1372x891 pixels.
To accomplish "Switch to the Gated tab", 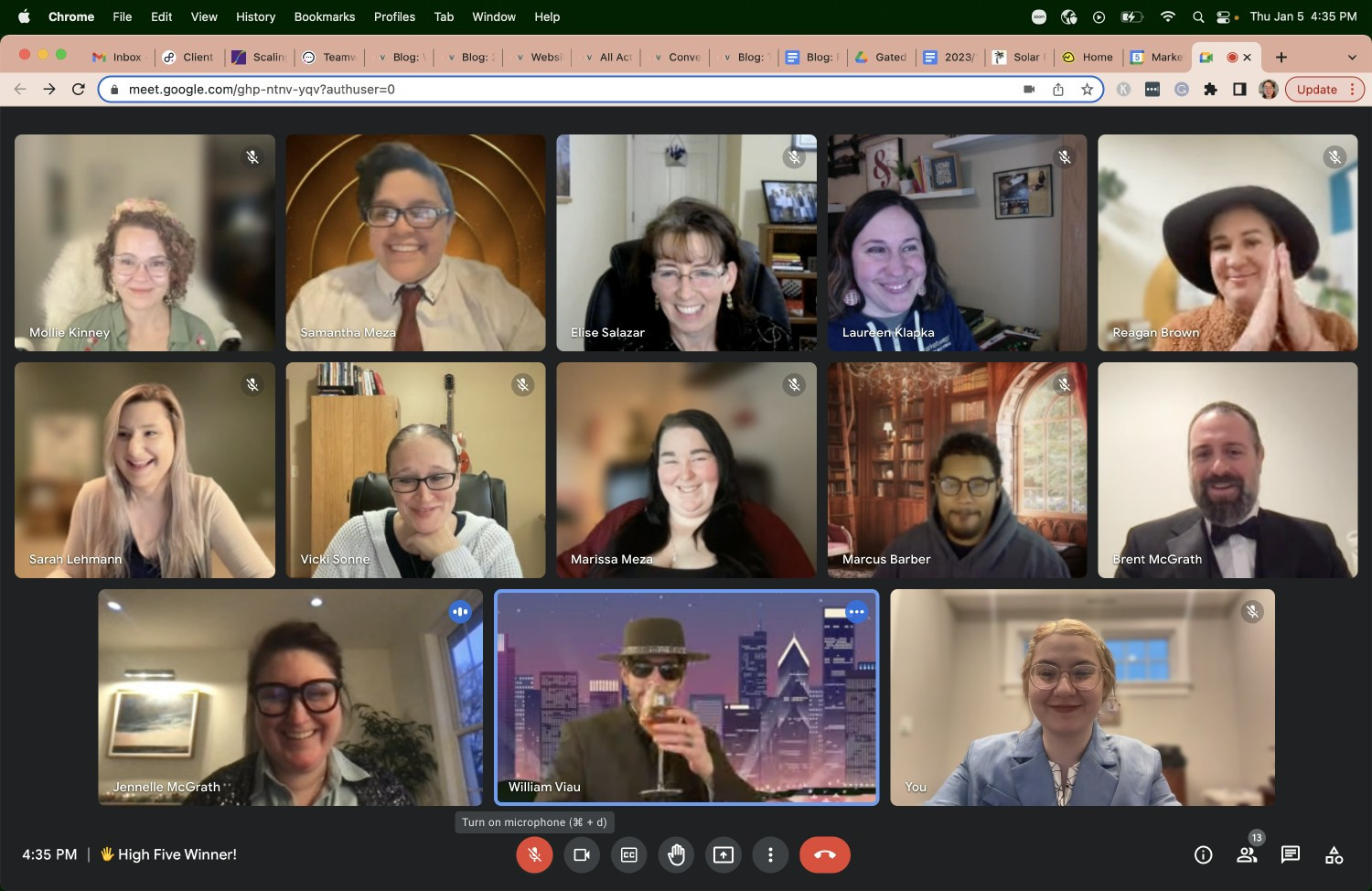I will tap(881, 57).
